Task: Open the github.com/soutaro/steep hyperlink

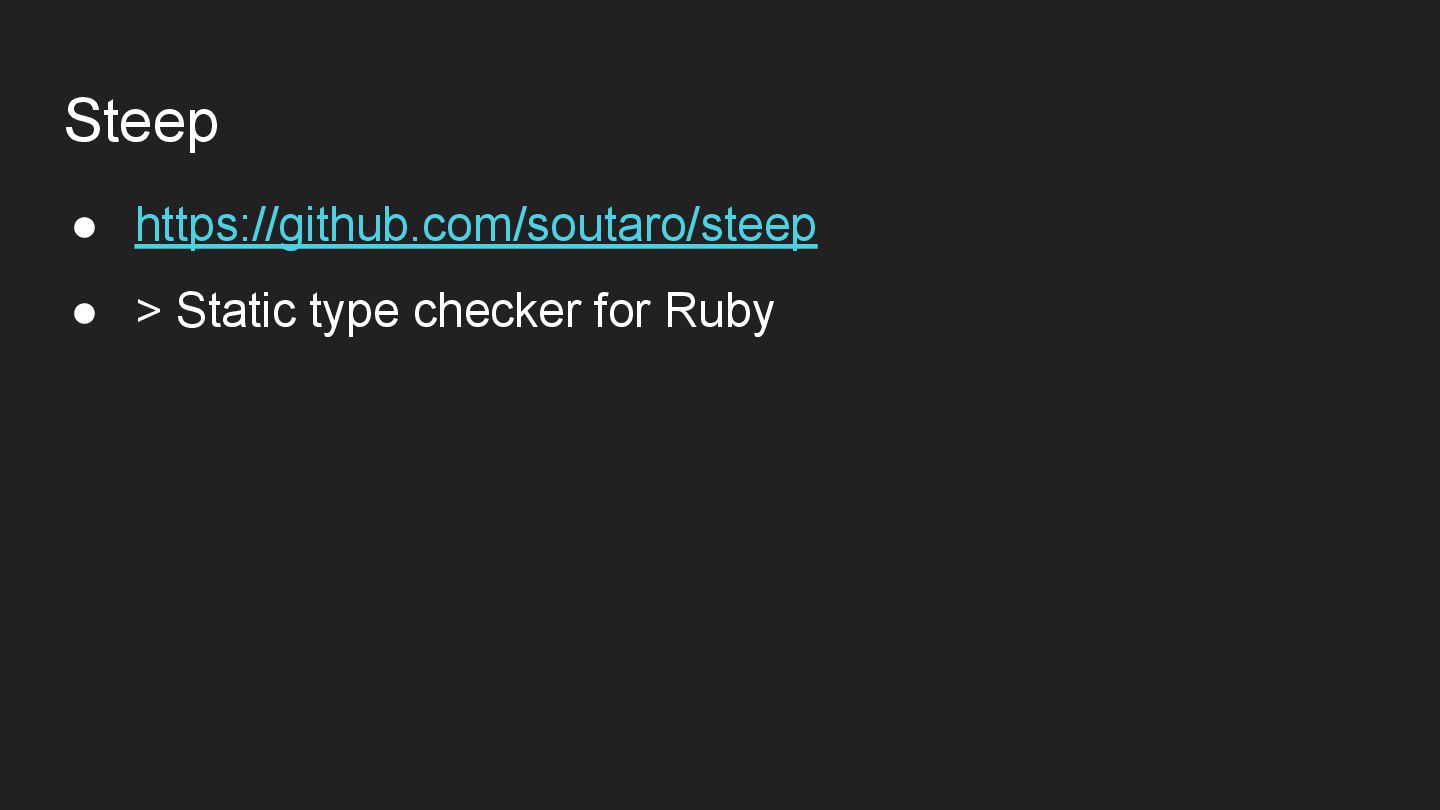Action: (476, 224)
